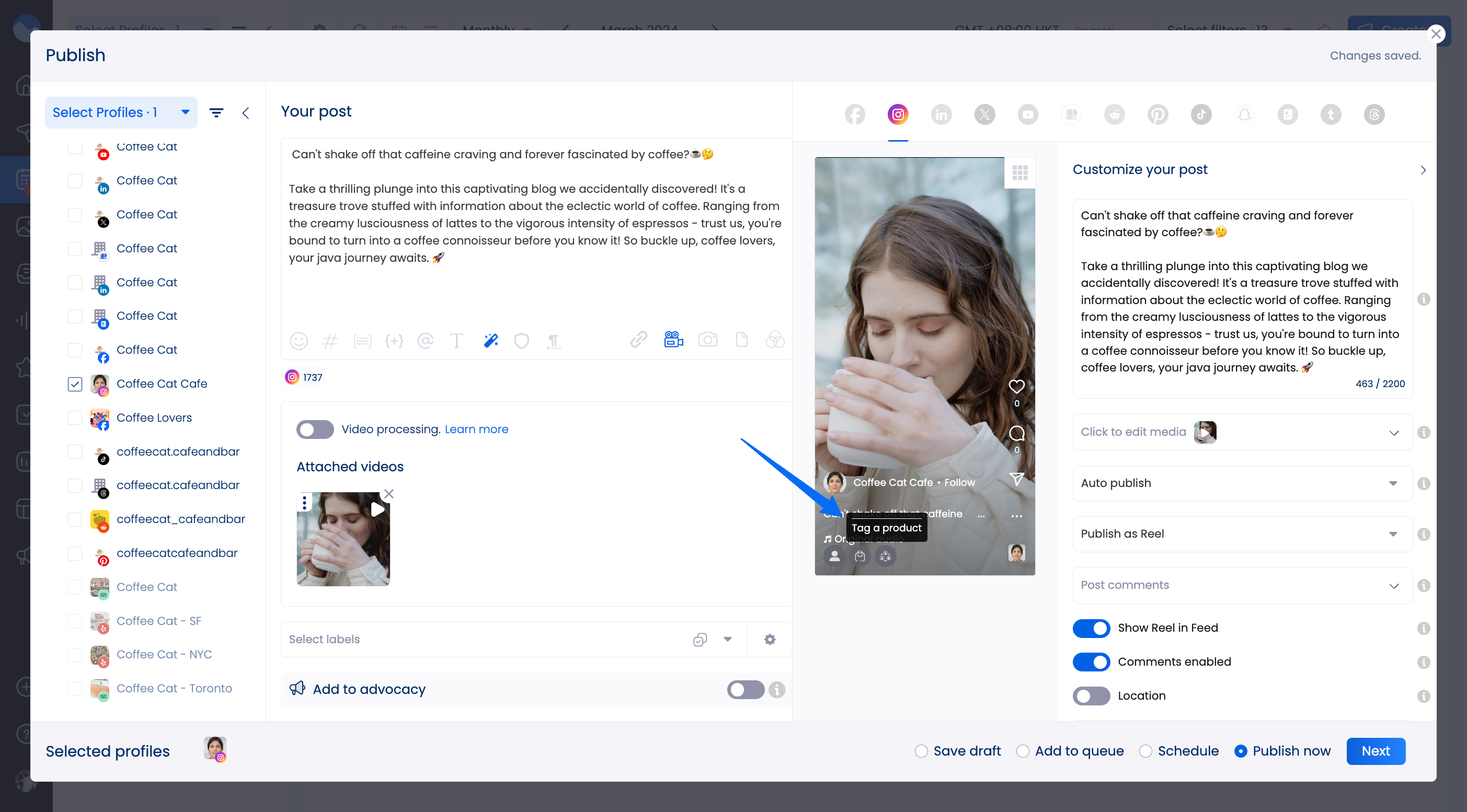Click the integrations circles icon in toolbar
Screen dimensions: 1467x812
[774, 340]
